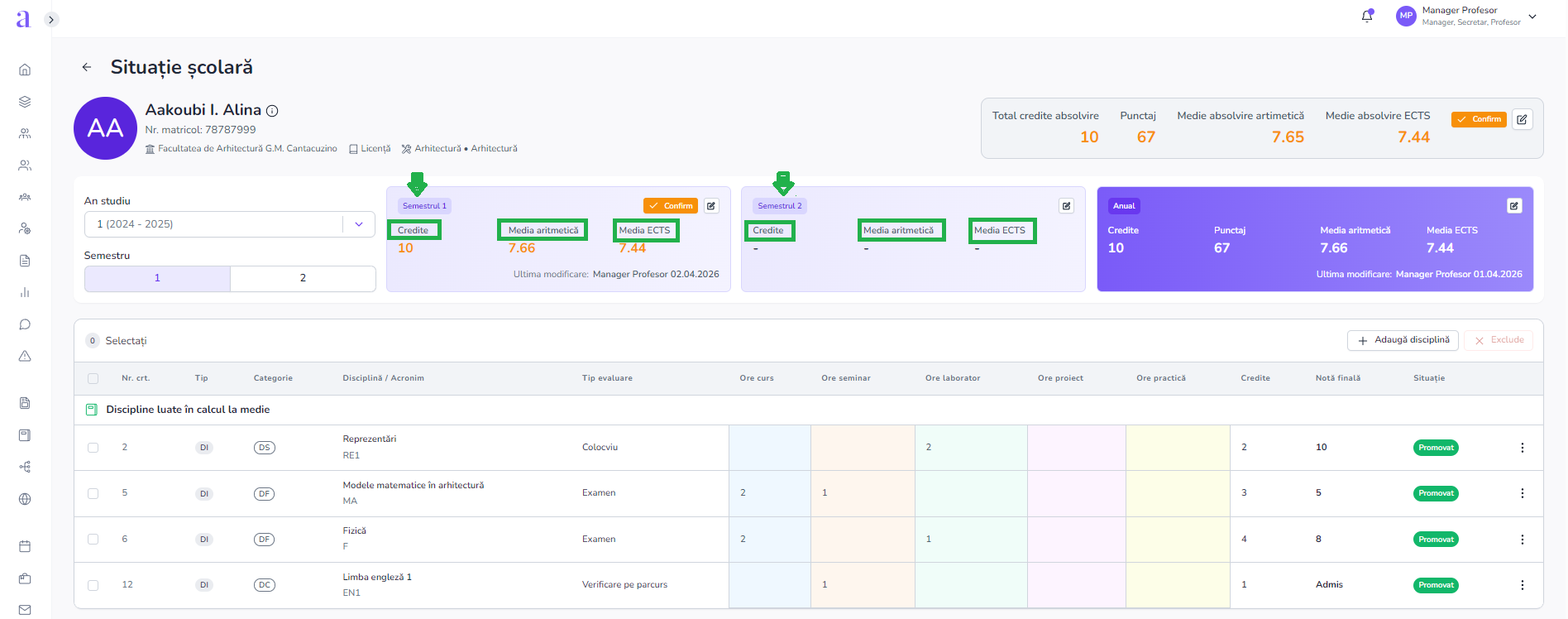
Task: Open the chat bubble icon in the sidebar
Action: 25,324
